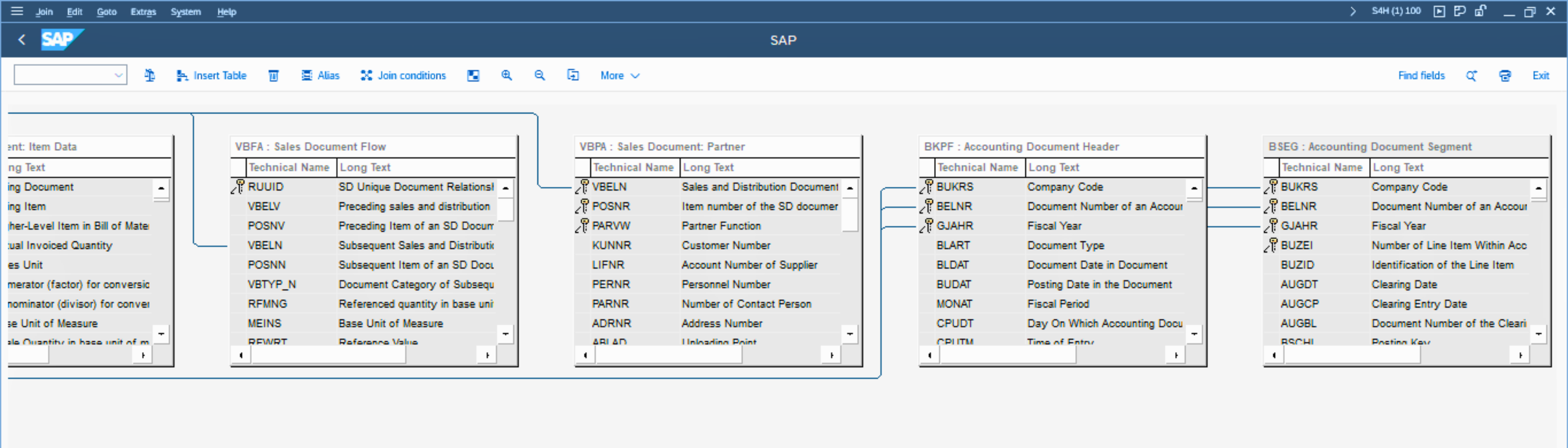1568x448 pixels.
Task: Zoom in on the join diagram
Action: (506, 75)
